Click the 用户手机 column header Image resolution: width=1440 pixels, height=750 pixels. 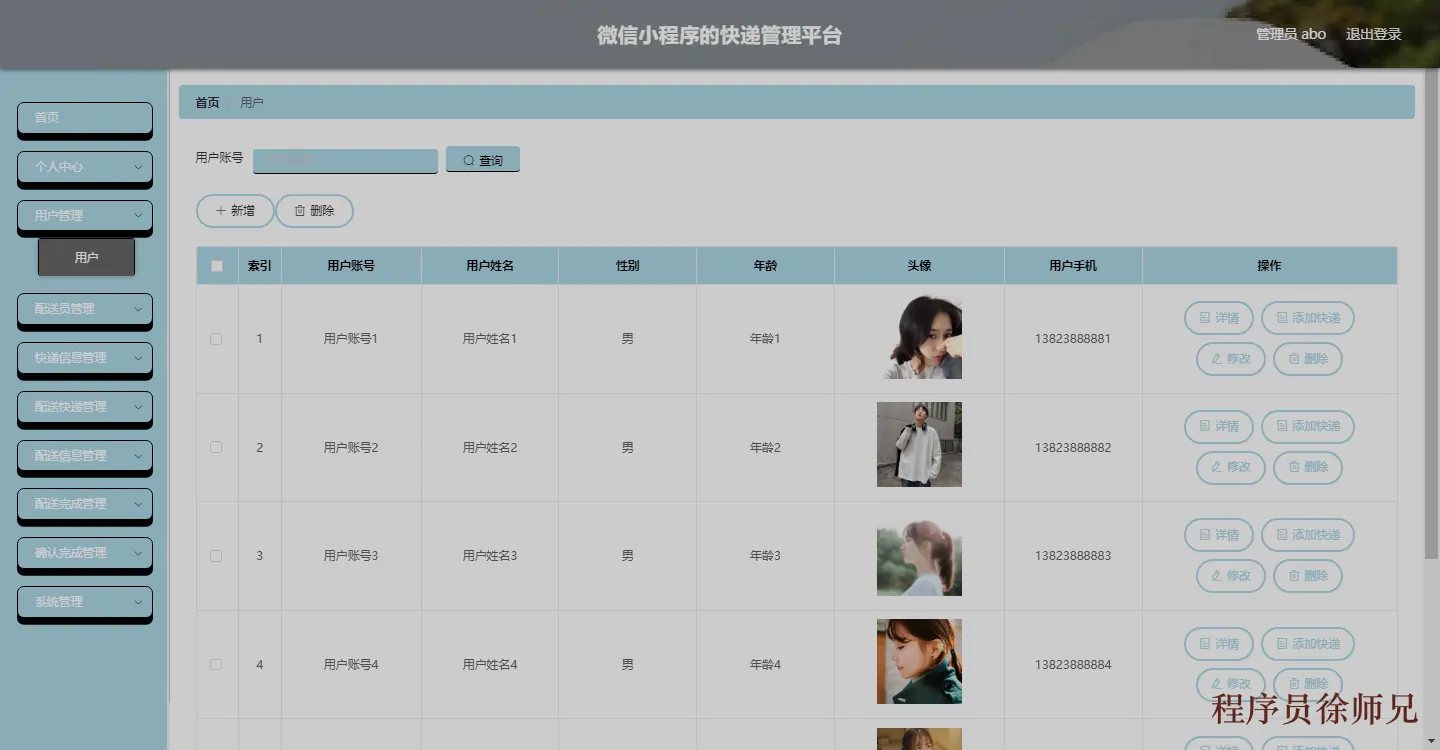[1073, 266]
